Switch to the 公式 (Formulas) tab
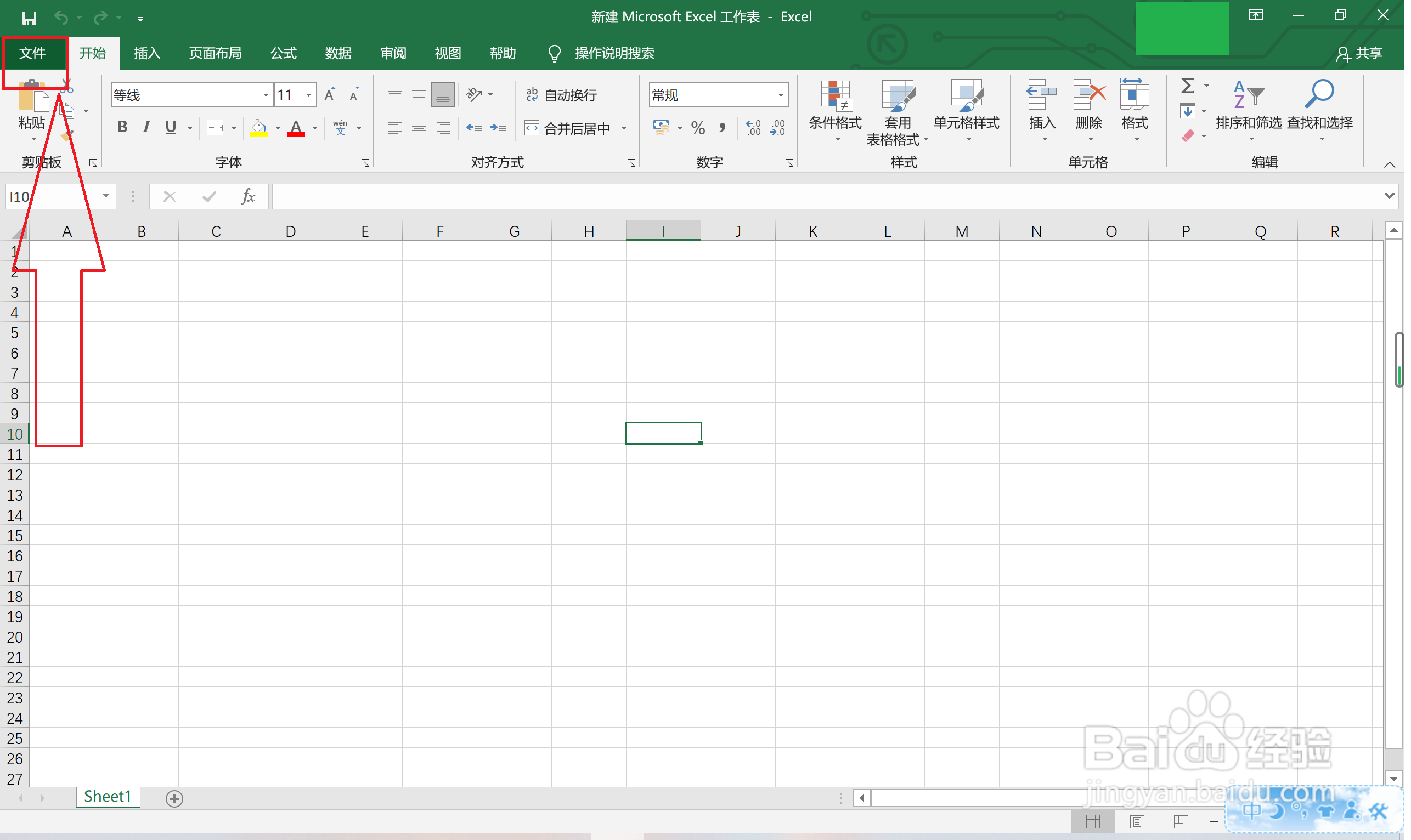Image resolution: width=1411 pixels, height=840 pixels. [x=284, y=53]
